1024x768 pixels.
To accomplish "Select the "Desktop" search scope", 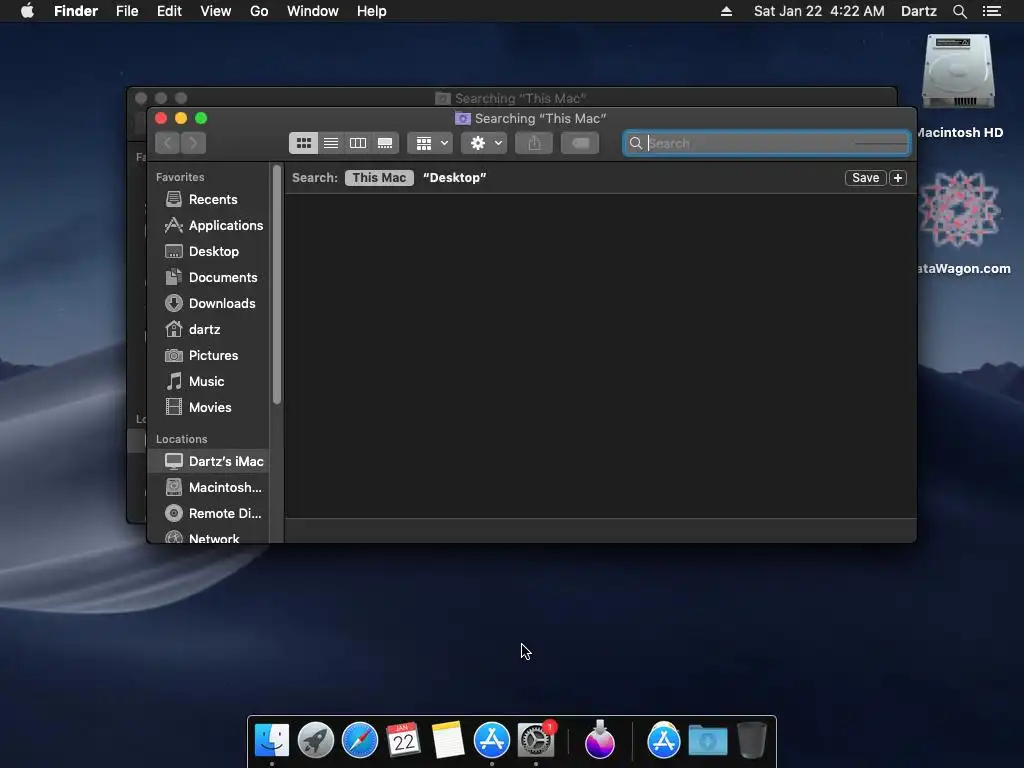I will tap(455, 178).
